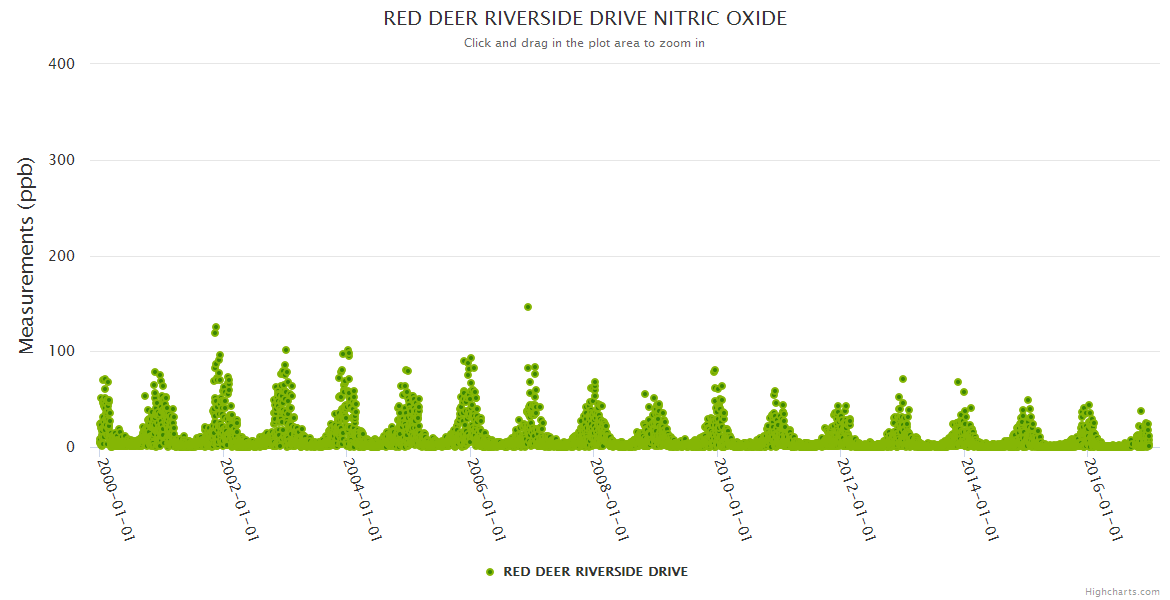
Task: Click the 2010-01-01 x-axis date label
Action: pyautogui.click(x=735, y=499)
